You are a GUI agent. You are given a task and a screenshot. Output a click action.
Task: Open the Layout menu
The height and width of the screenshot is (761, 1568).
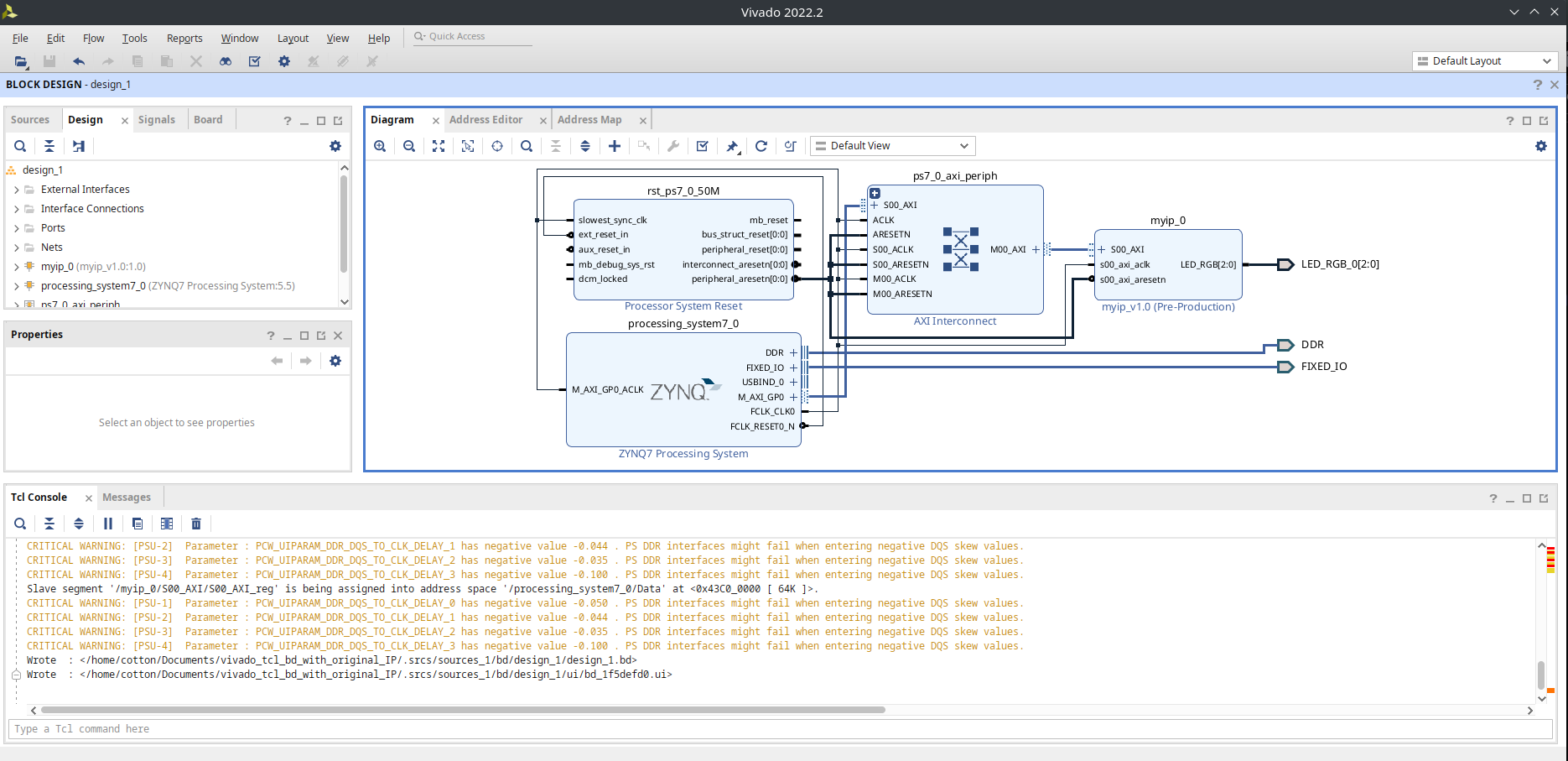[x=293, y=39]
